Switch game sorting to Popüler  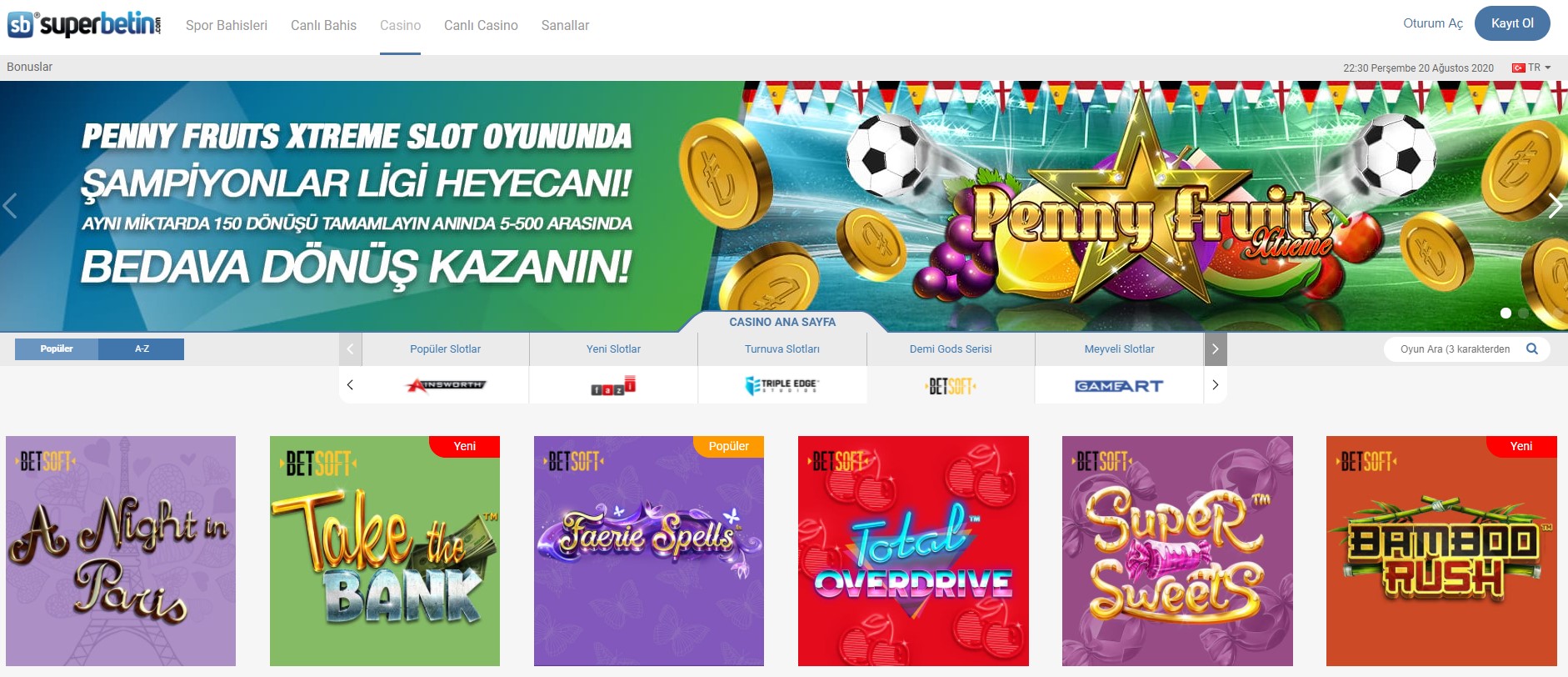57,349
